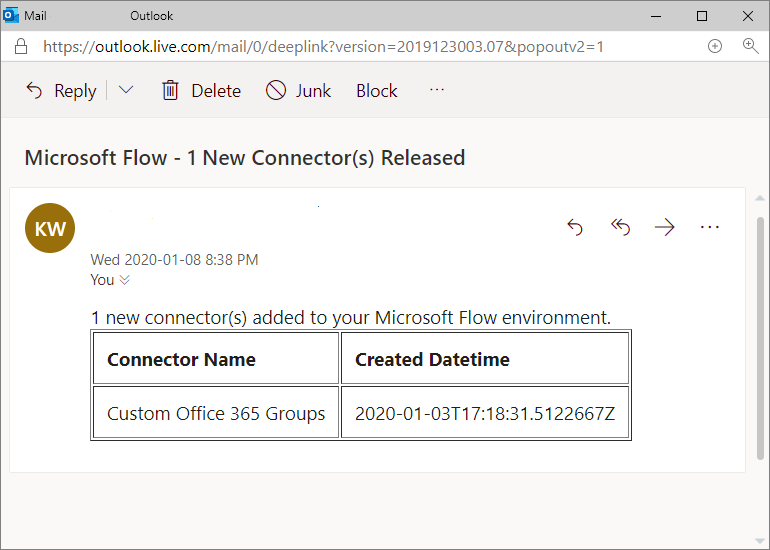
Task: Click the 'Connector Name' column header
Action: (x=216, y=358)
